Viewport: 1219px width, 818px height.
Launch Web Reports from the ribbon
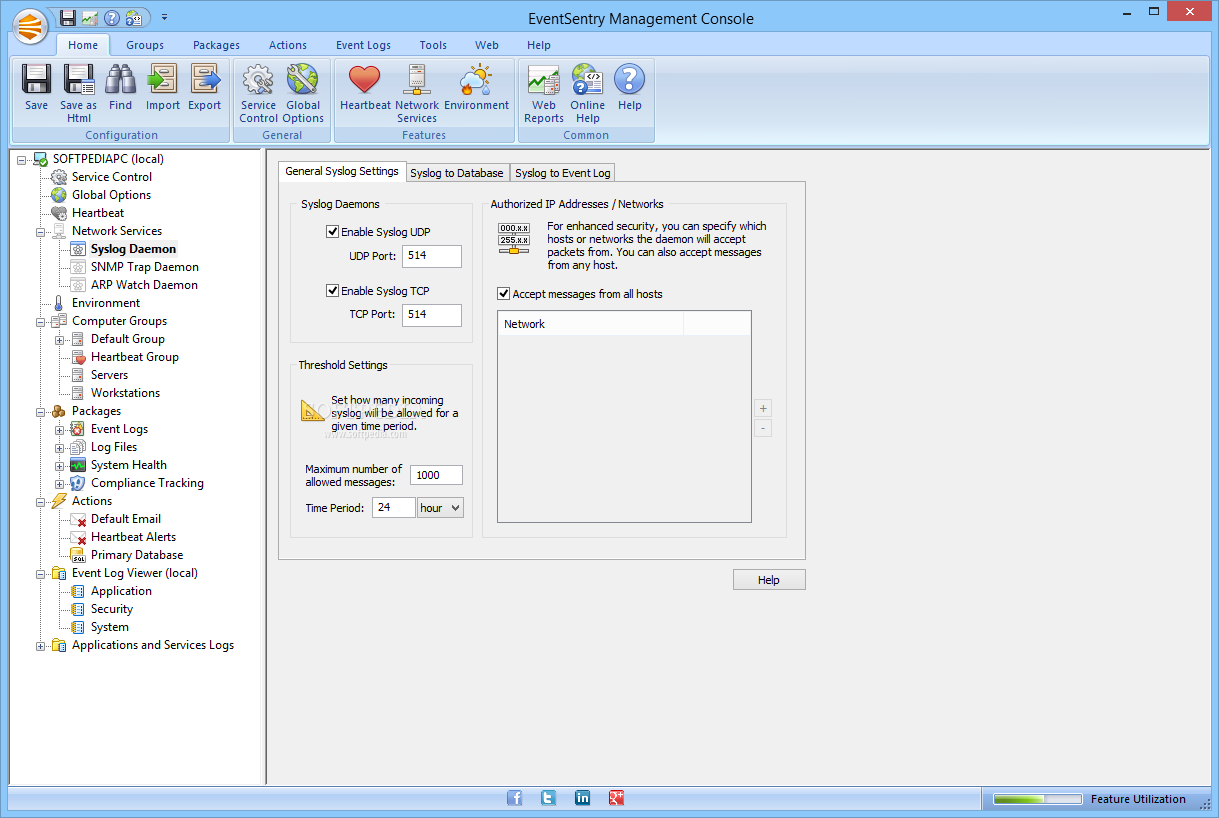click(544, 93)
